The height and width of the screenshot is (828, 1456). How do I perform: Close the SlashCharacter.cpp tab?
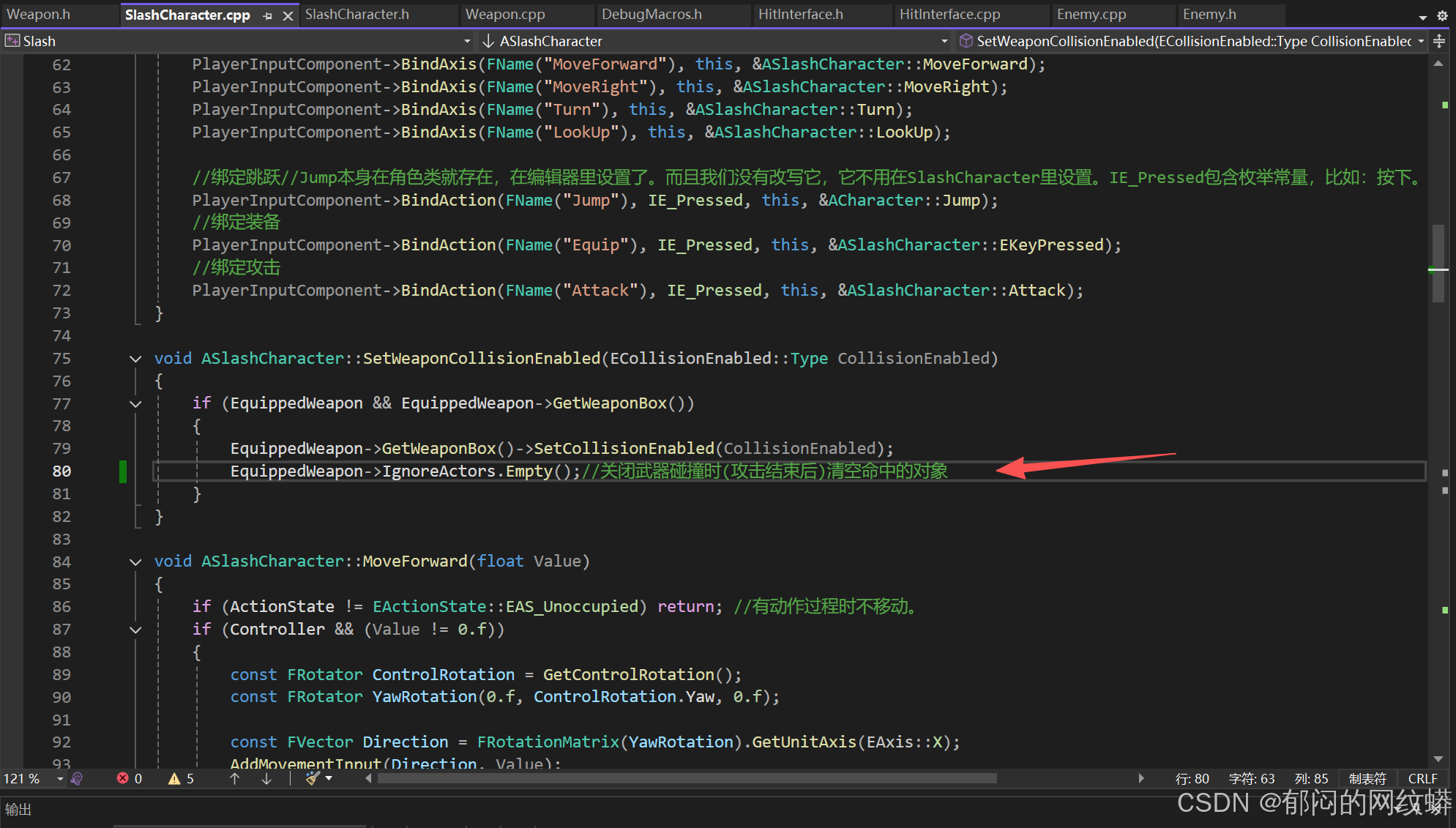pyautogui.click(x=288, y=15)
